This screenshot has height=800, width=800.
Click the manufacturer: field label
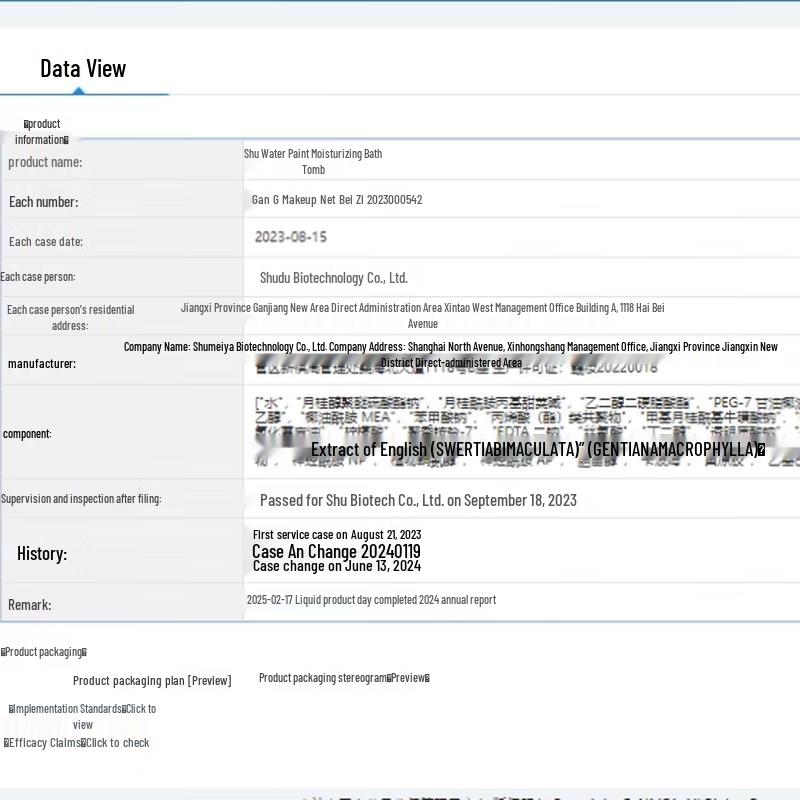point(42,363)
